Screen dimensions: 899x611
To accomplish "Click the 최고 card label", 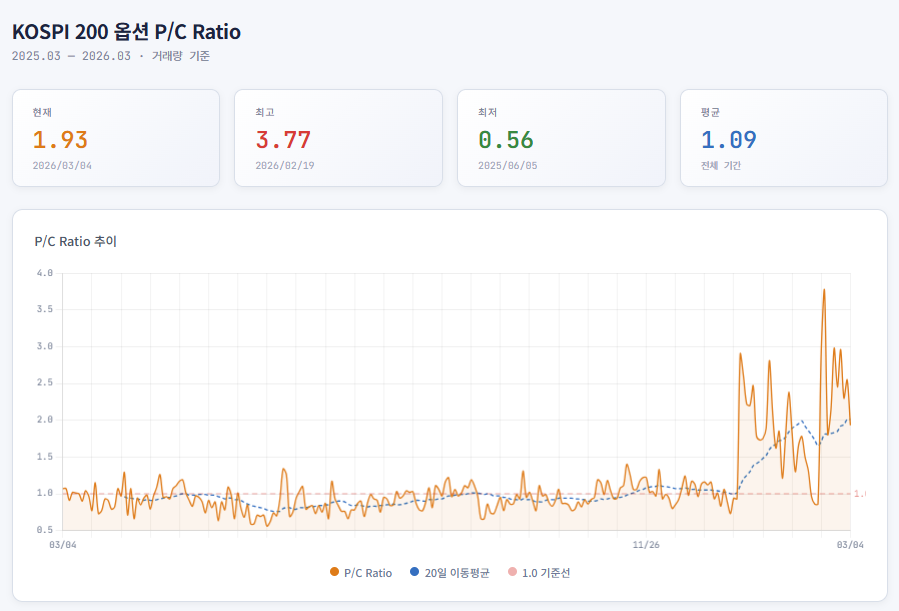I will click(x=265, y=112).
